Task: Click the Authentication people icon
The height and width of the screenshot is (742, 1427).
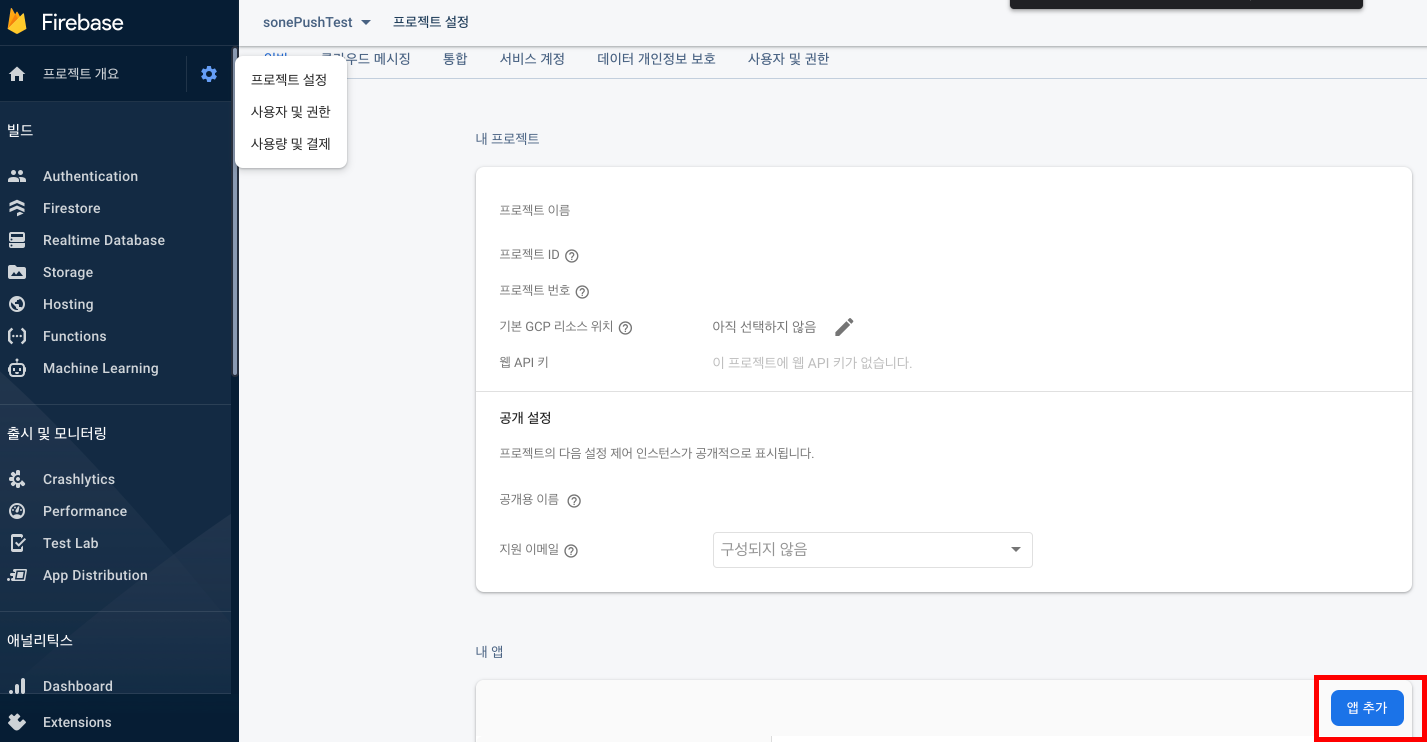Action: (17, 176)
